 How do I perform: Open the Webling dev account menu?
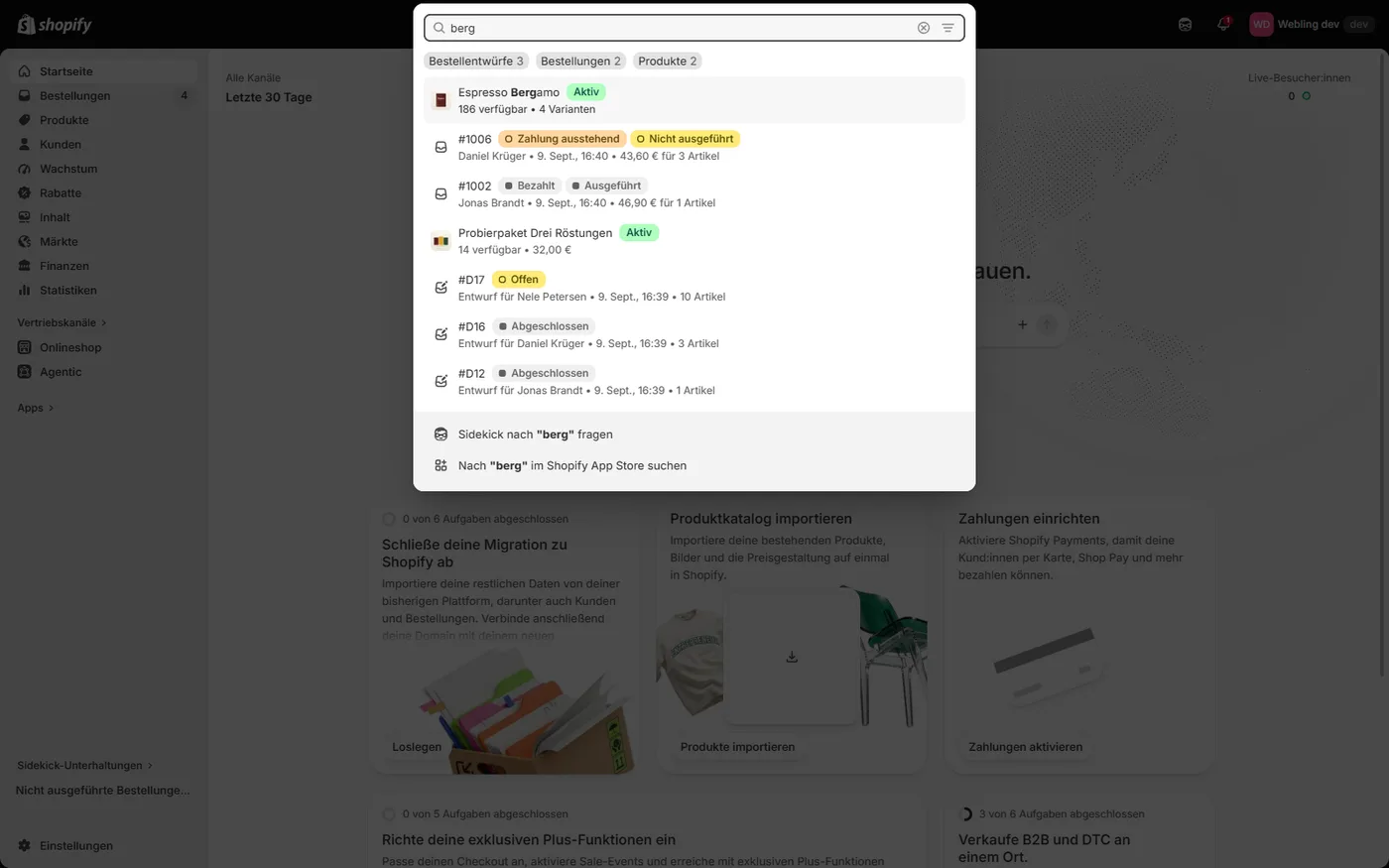[x=1312, y=25]
